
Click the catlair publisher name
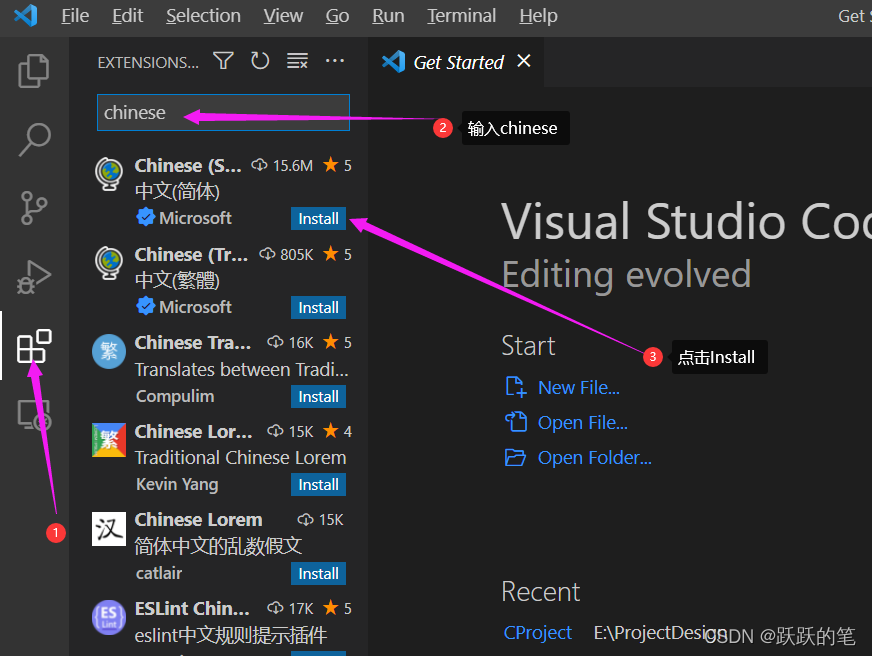pyautogui.click(x=158, y=573)
